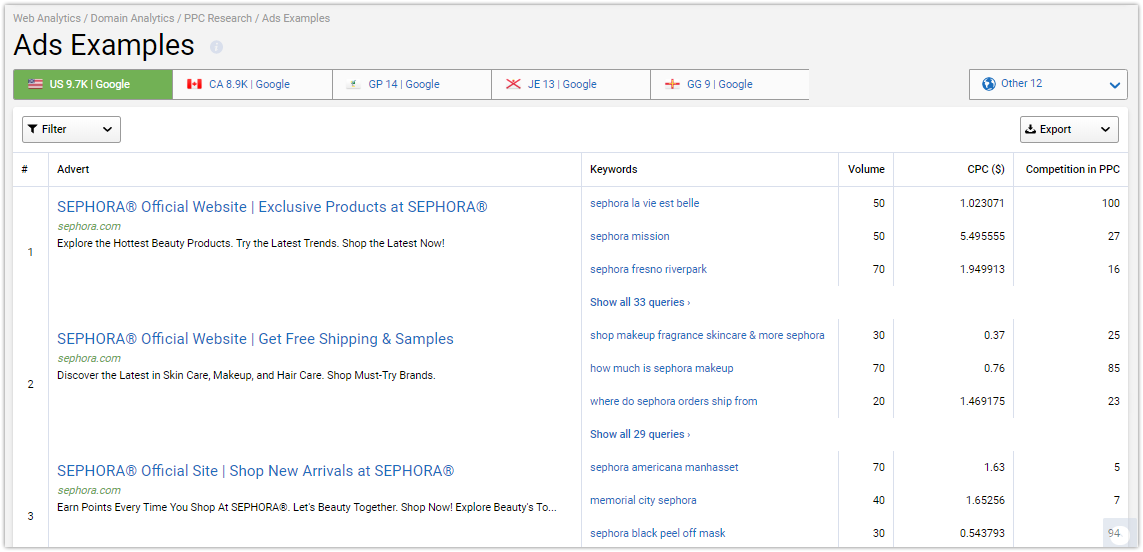Open keyword sephora americana manhasset

click(x=664, y=467)
